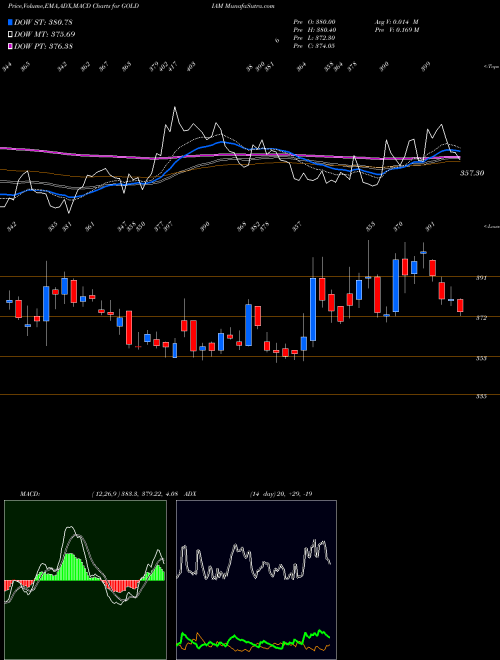The image size is (500, 660).
Task: Select the DOW MT value text
Action: pyautogui.click(x=63, y=34)
